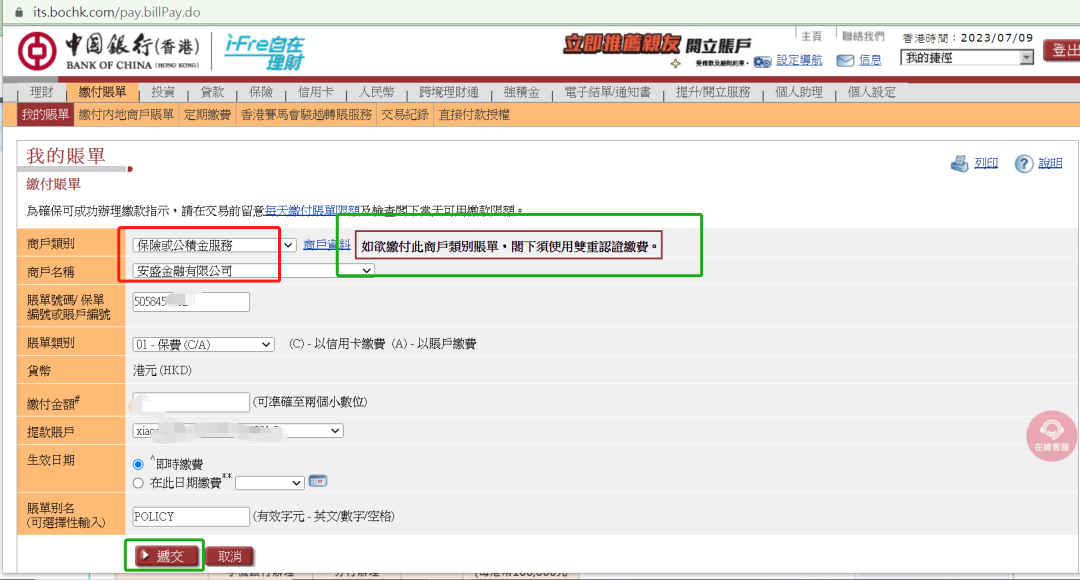Open the 強積金 tab

coord(521,92)
